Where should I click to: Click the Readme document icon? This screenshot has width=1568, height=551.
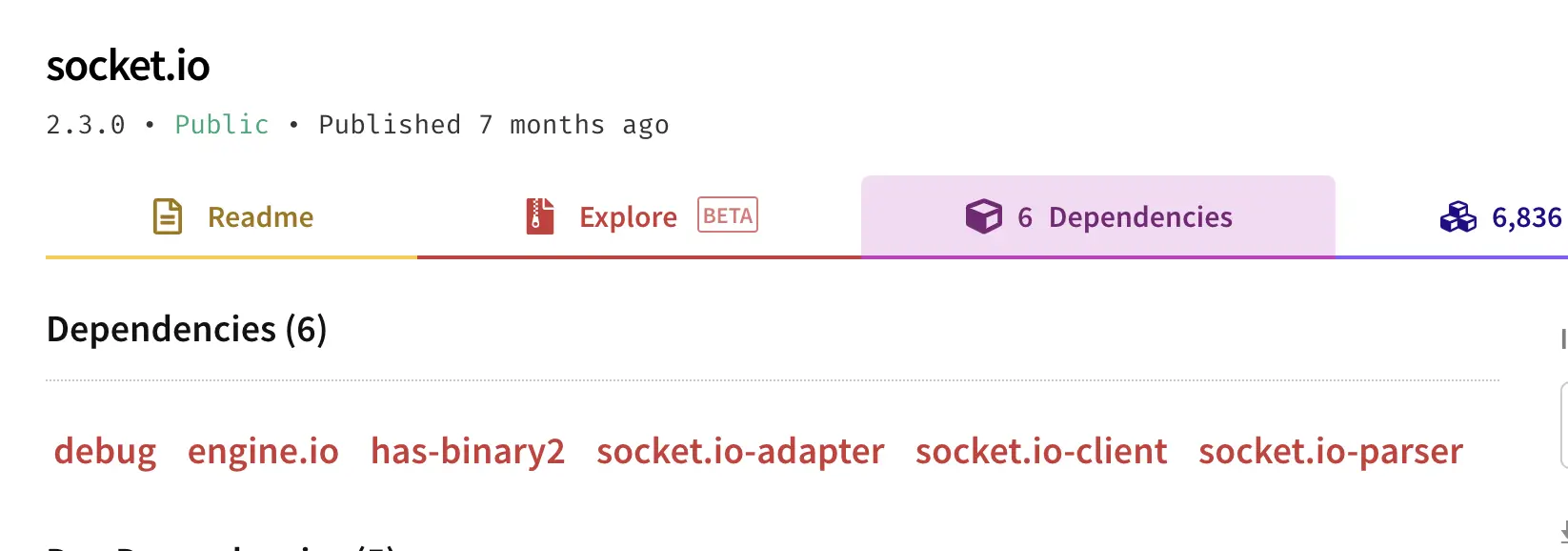point(168,216)
